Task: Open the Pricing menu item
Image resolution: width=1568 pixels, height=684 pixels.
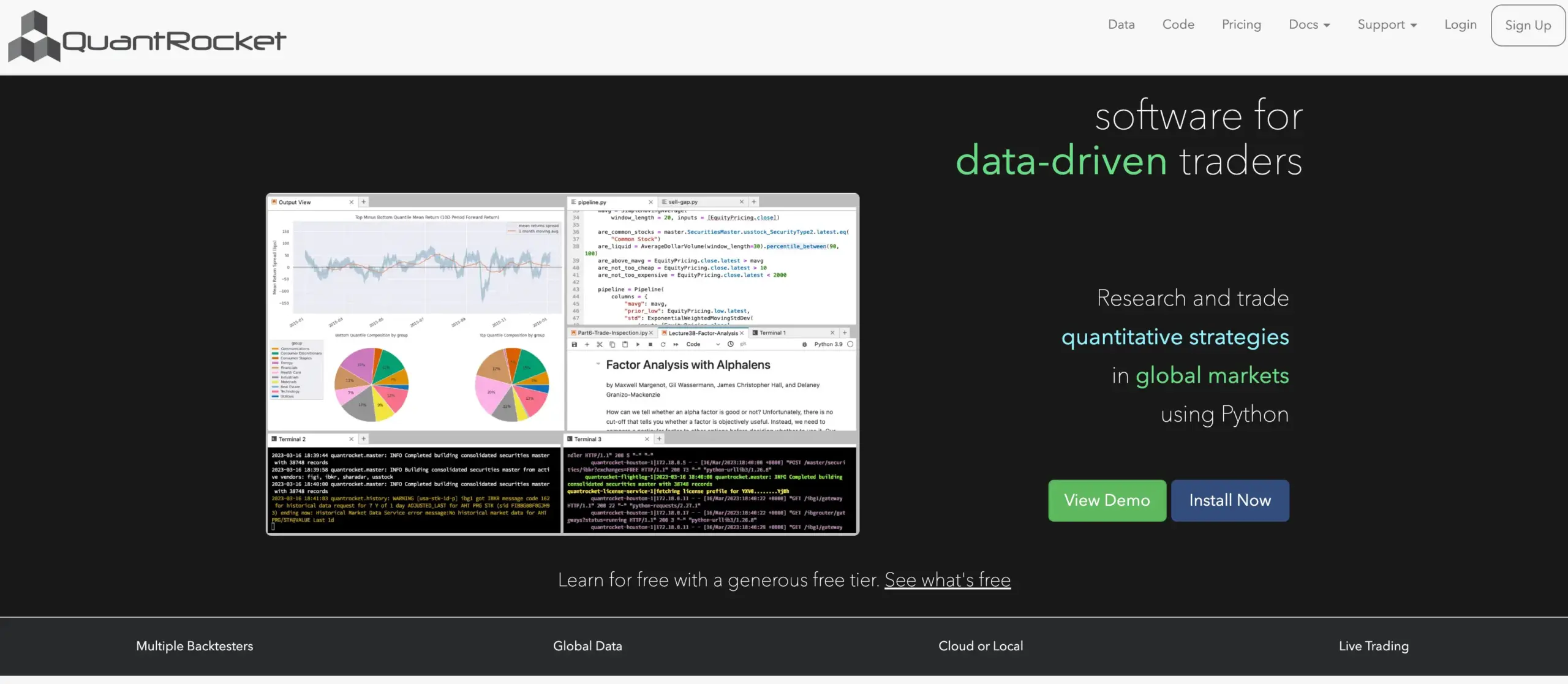Action: tap(1241, 24)
